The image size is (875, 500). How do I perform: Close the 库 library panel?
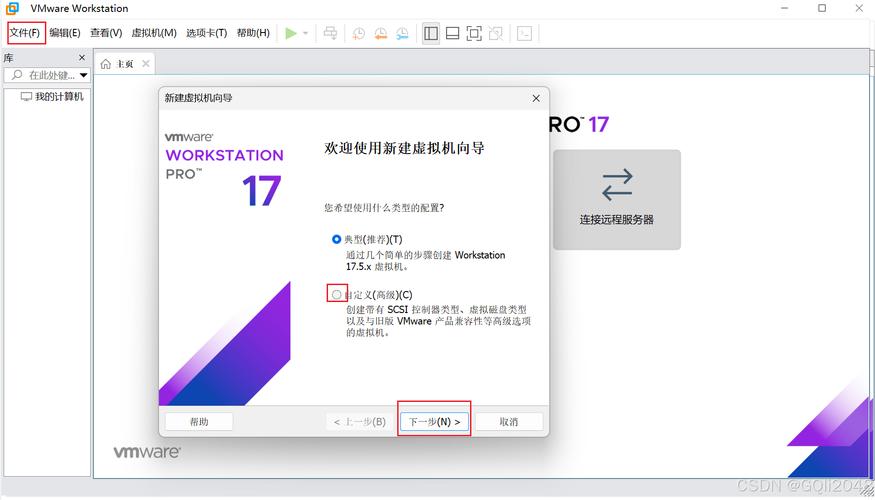point(82,57)
